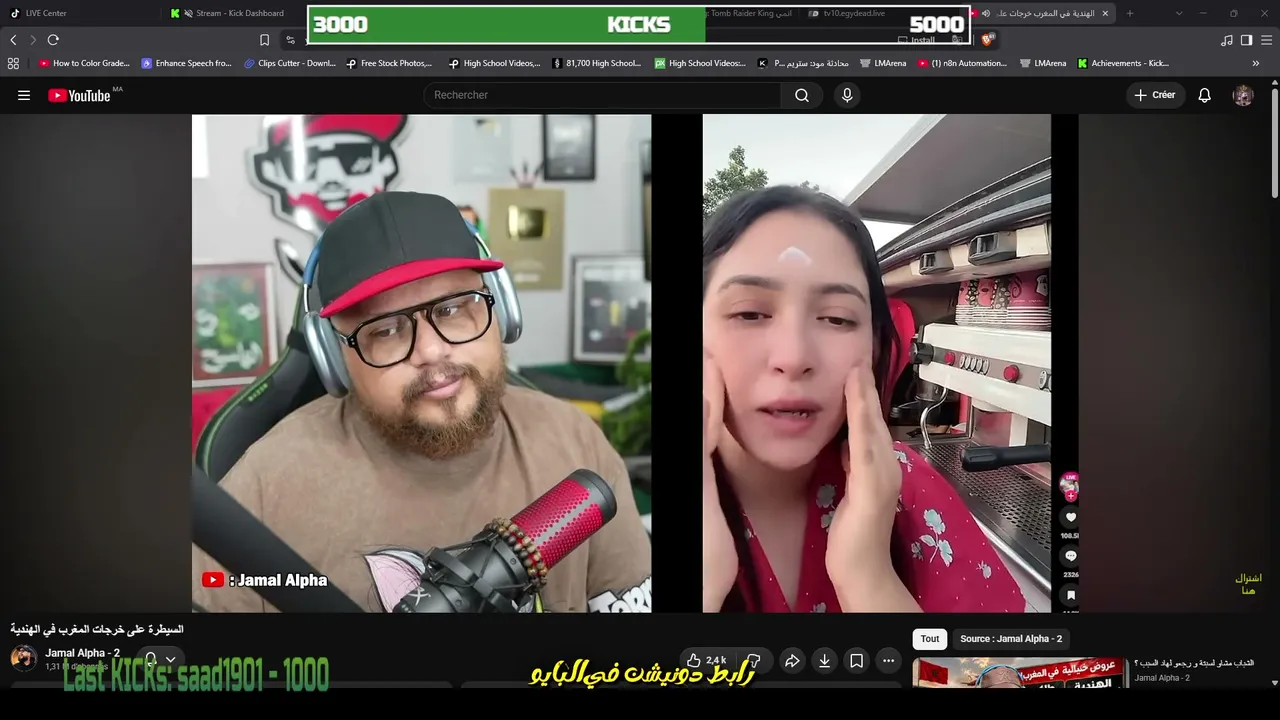
Task: Select the Tout filter chip
Action: pyautogui.click(x=930, y=639)
